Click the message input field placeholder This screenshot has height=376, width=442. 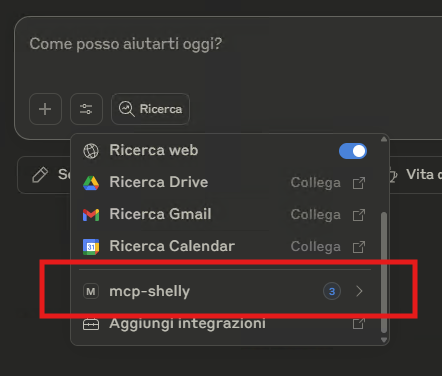coord(126,44)
